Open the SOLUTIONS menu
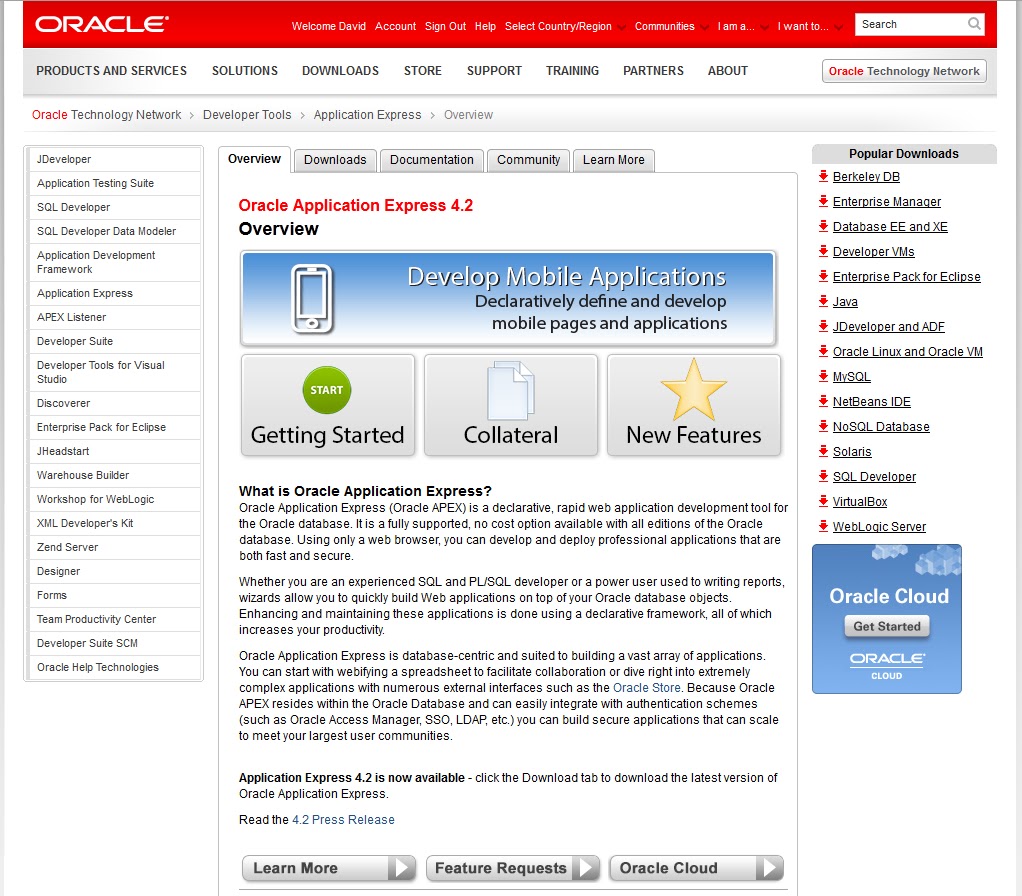 click(244, 70)
